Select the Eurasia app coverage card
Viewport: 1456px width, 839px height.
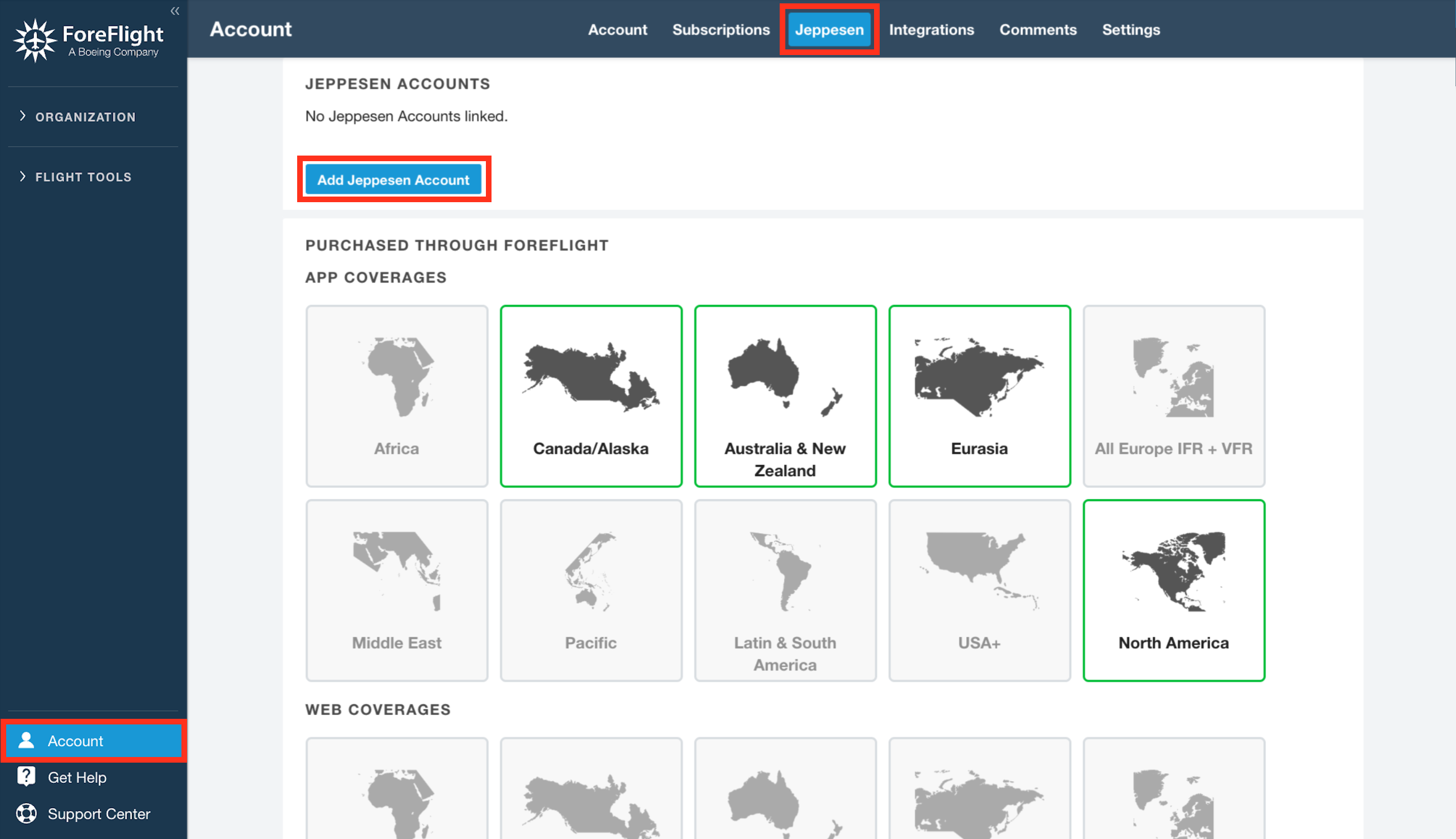pos(979,396)
